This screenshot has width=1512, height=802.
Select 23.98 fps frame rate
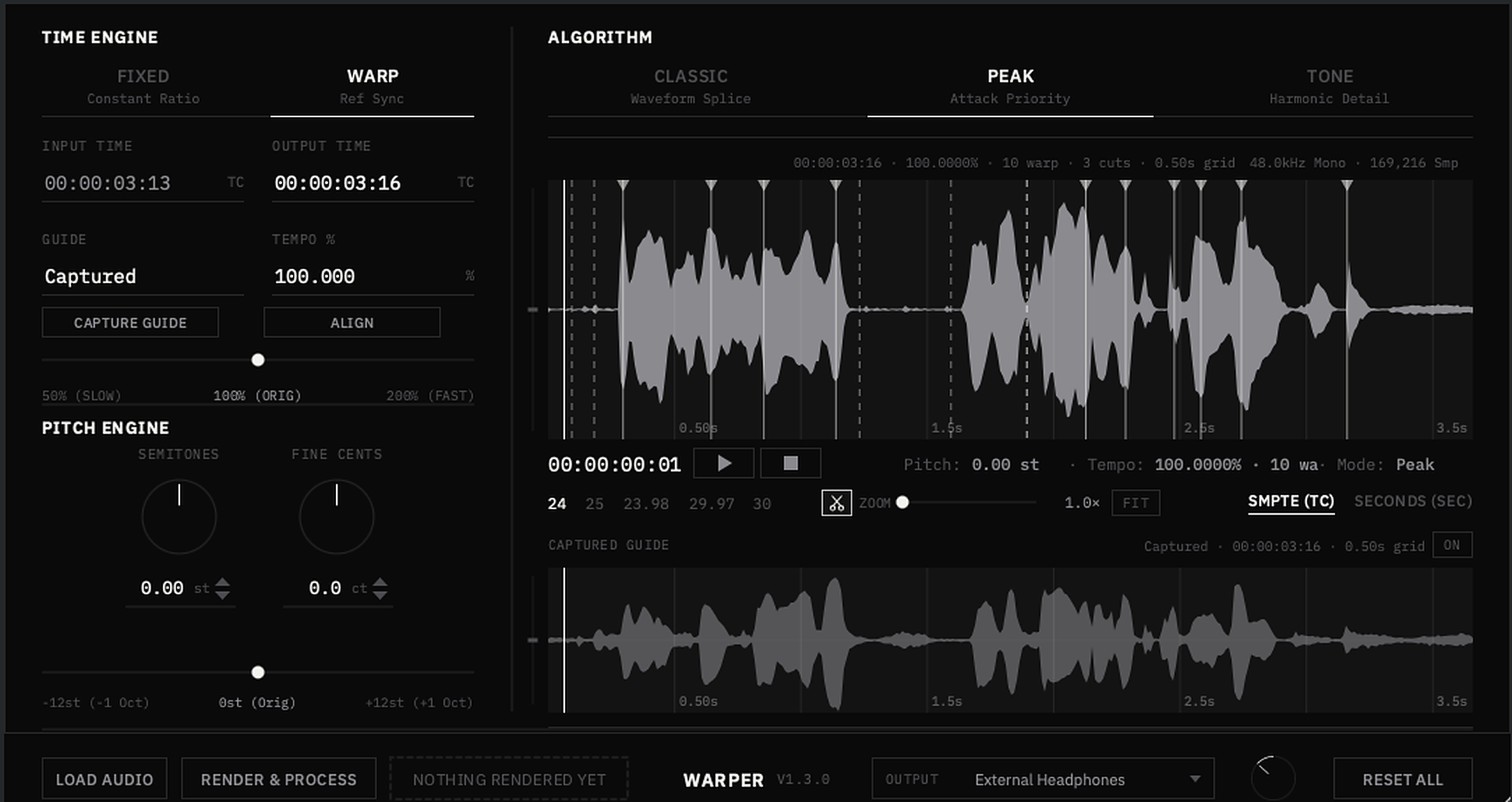(x=646, y=504)
